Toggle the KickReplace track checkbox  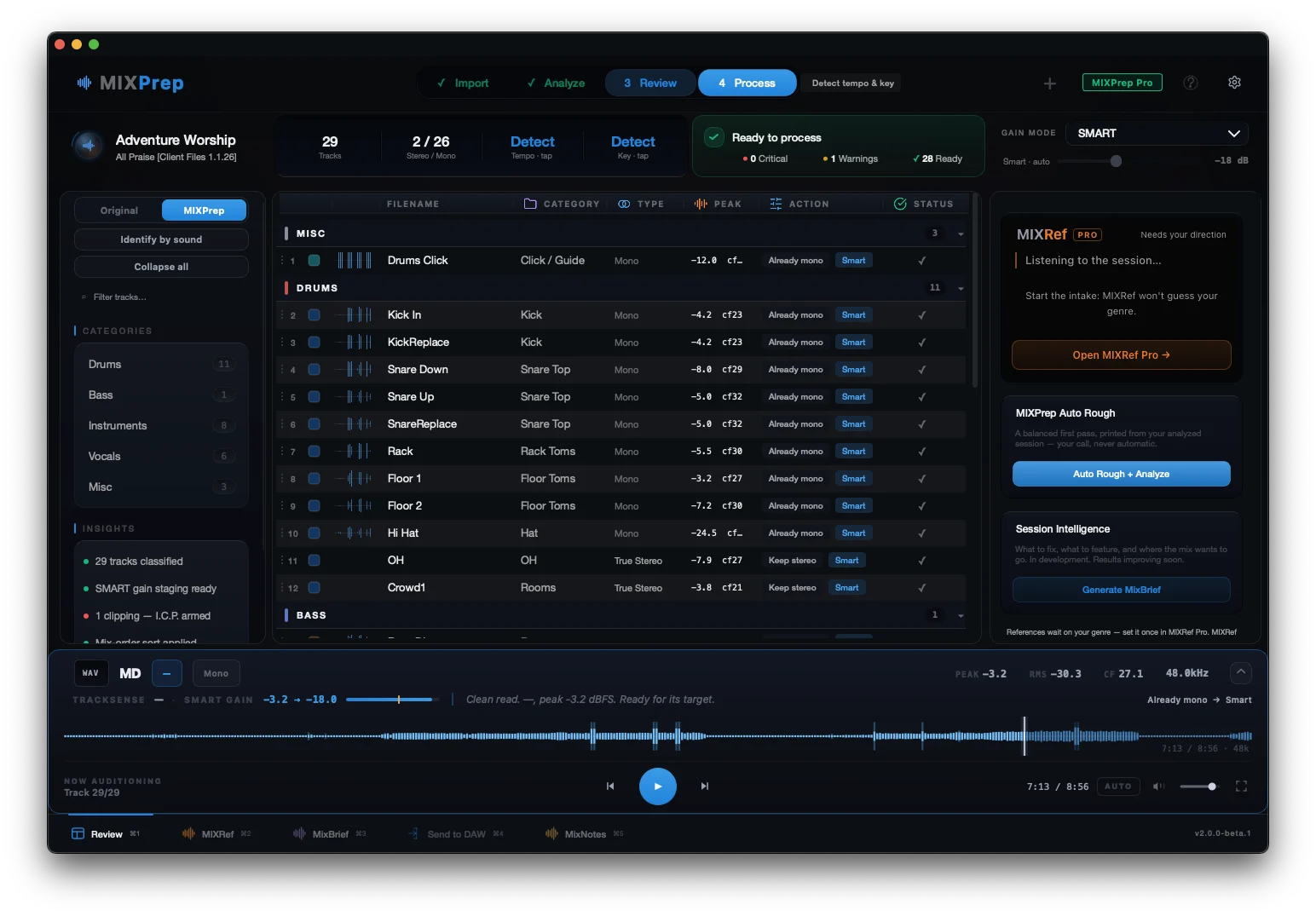tap(314, 343)
